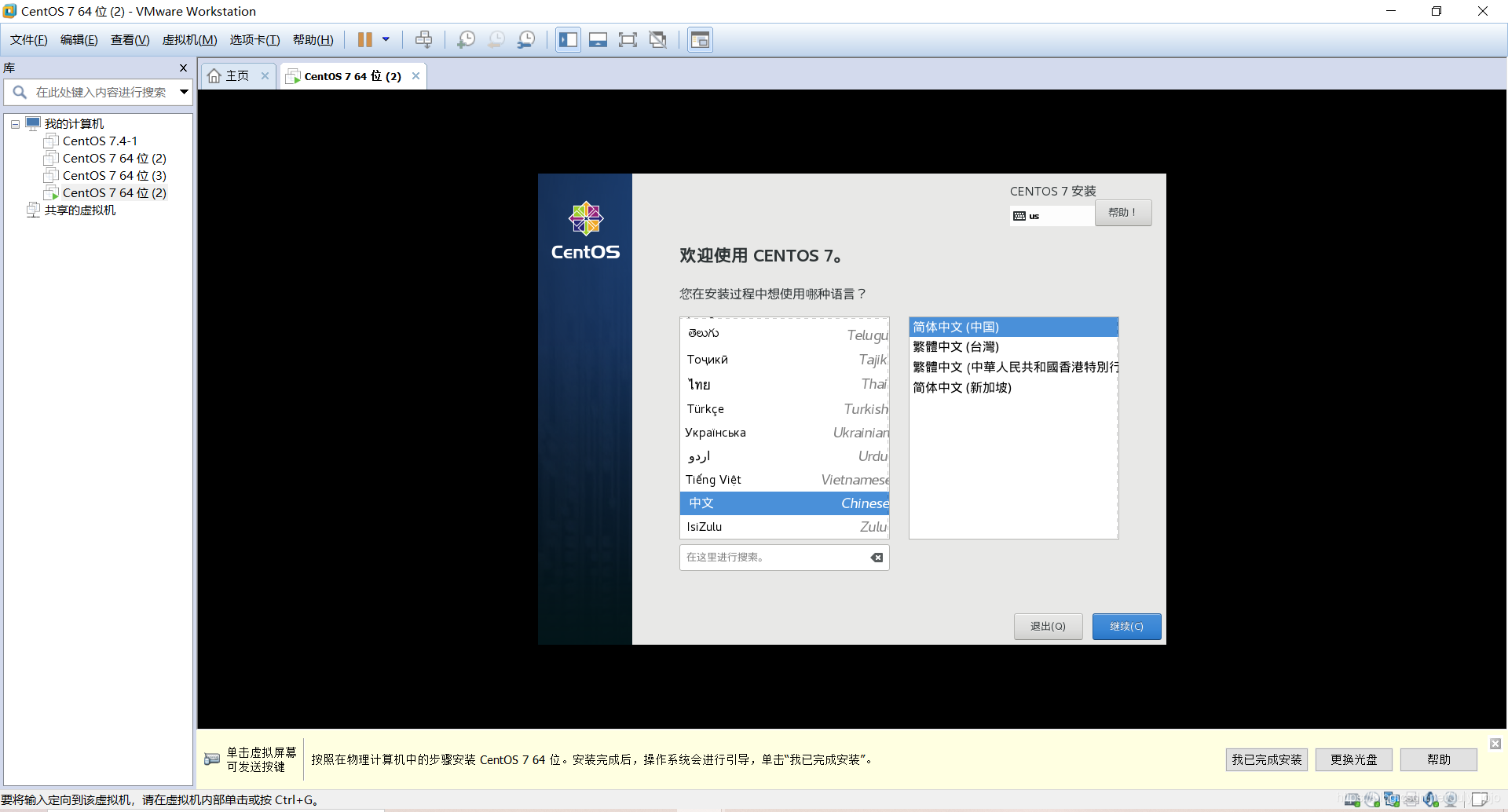Click the library search field
The height and width of the screenshot is (812, 1508).
98,92
